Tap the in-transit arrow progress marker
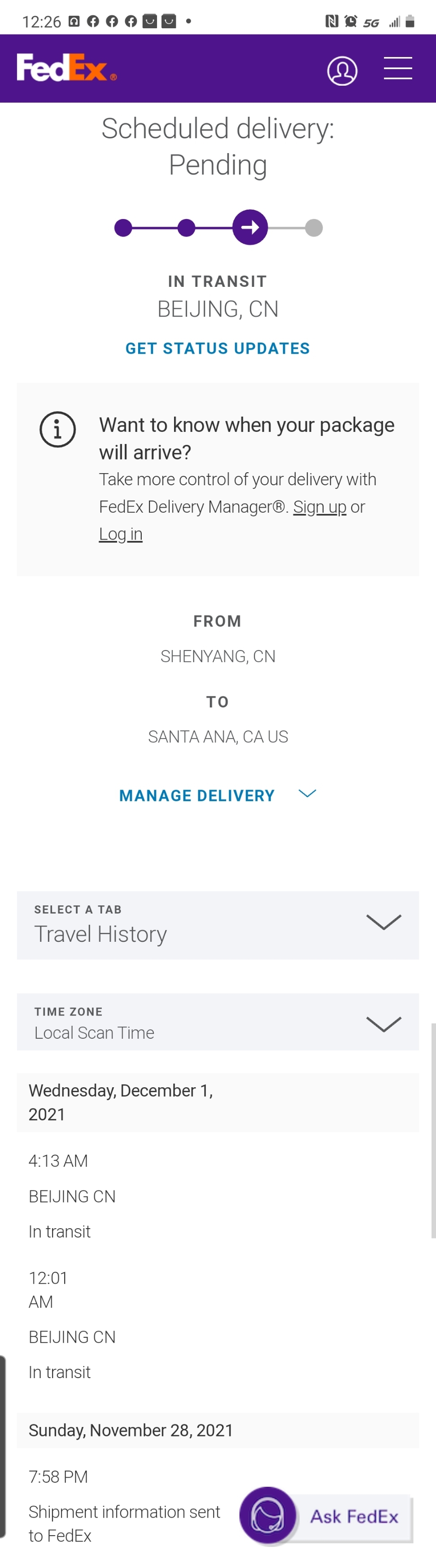Viewport: 436px width, 1568px height. pyautogui.click(x=250, y=228)
